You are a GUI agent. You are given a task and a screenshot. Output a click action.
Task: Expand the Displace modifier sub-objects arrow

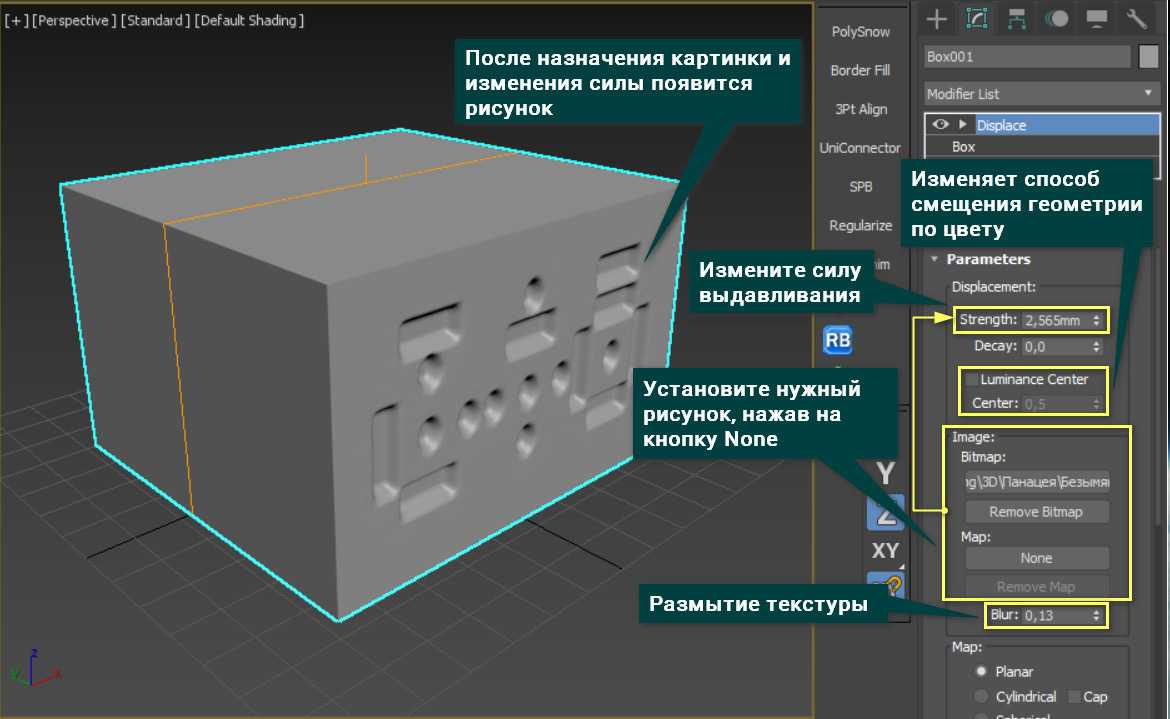pos(962,125)
